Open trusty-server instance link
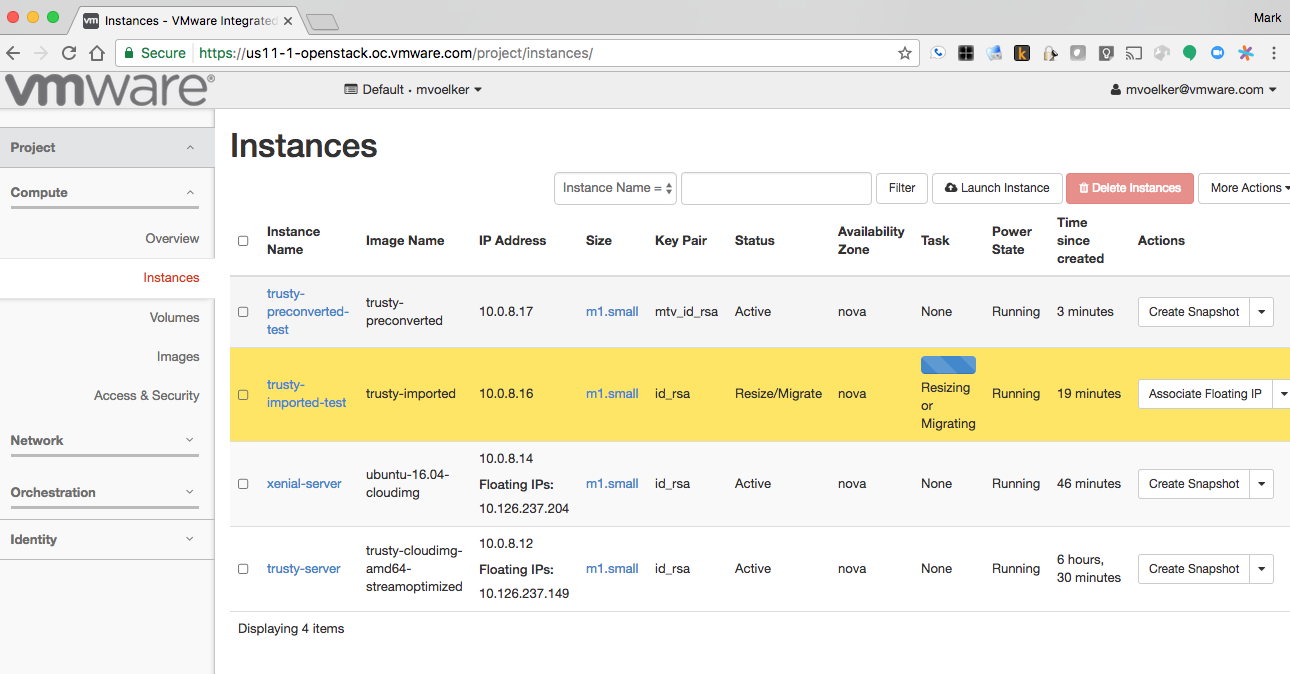Viewport: 1290px width, 674px height. [304, 569]
